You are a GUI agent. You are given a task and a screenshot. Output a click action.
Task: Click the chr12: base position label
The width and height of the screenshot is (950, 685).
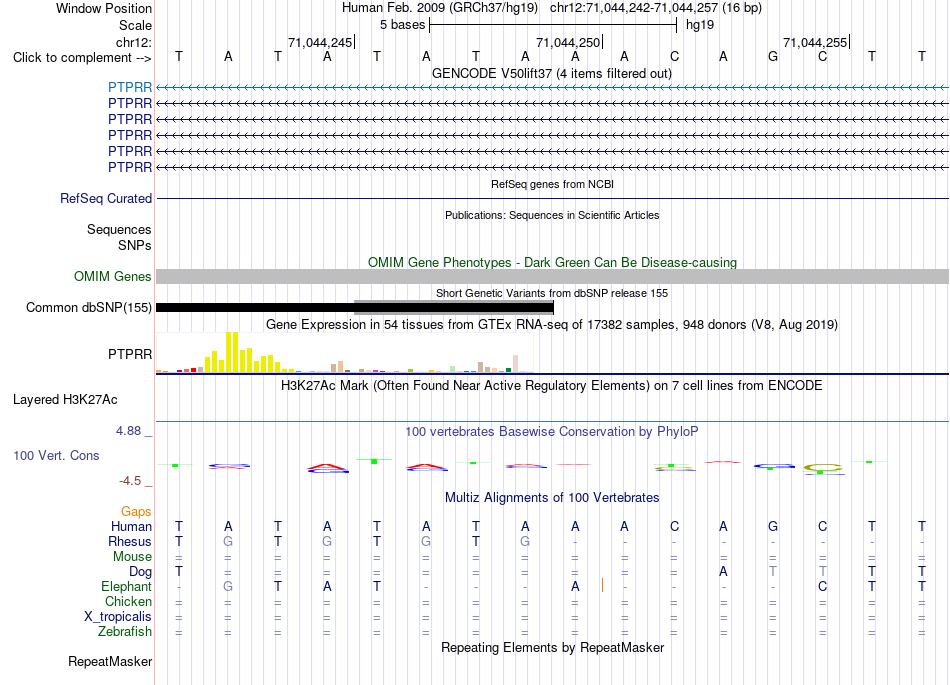[x=134, y=42]
